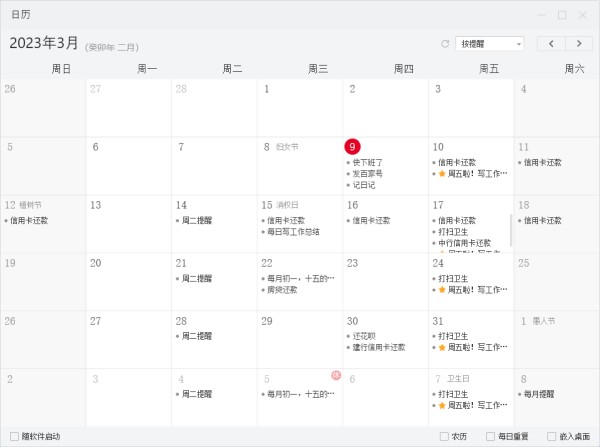Click the red festival badge on April 5
Screen dimensions: 600x447
tap(336, 375)
